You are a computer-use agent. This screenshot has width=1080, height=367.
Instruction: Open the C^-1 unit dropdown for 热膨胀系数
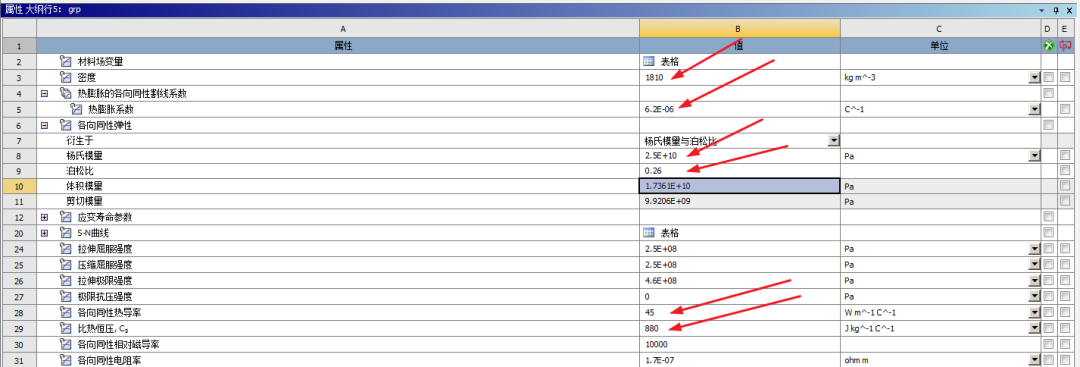pos(1034,109)
